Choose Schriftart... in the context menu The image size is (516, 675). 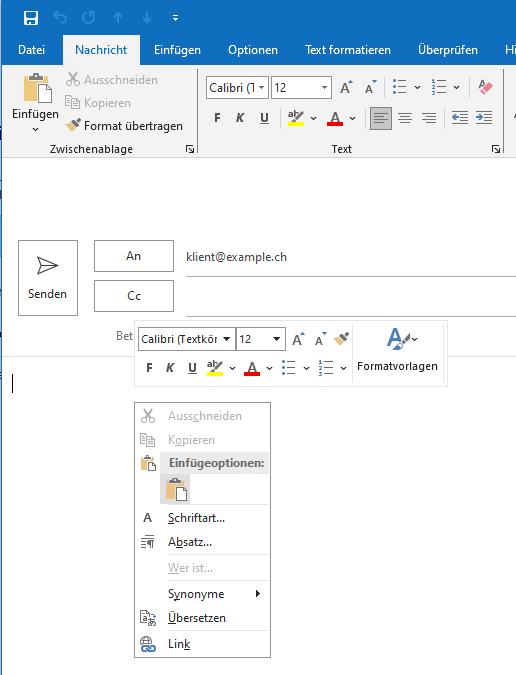pyautogui.click(x=202, y=518)
